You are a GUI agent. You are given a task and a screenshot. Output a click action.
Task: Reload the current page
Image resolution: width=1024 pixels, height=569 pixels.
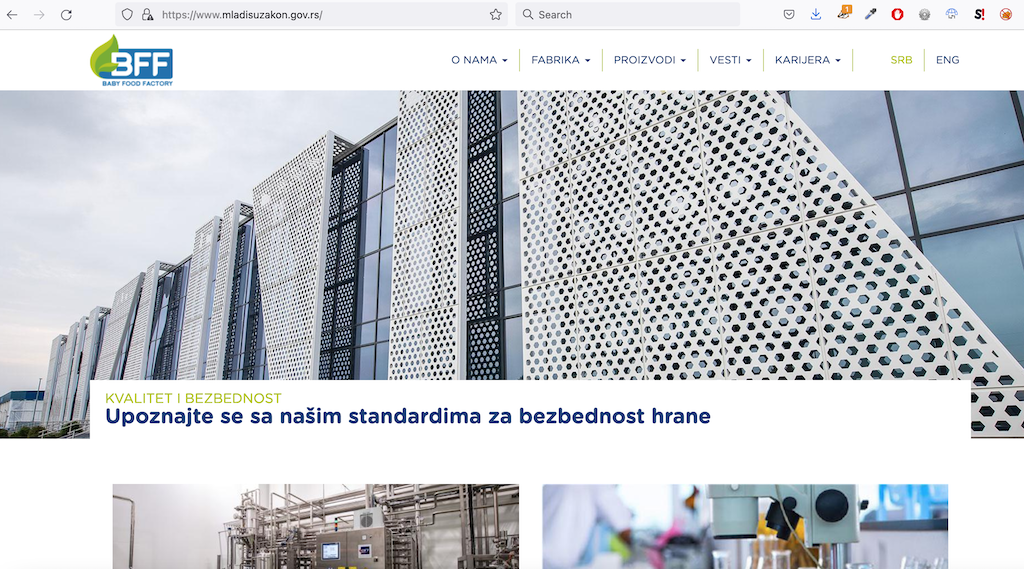[x=66, y=14]
